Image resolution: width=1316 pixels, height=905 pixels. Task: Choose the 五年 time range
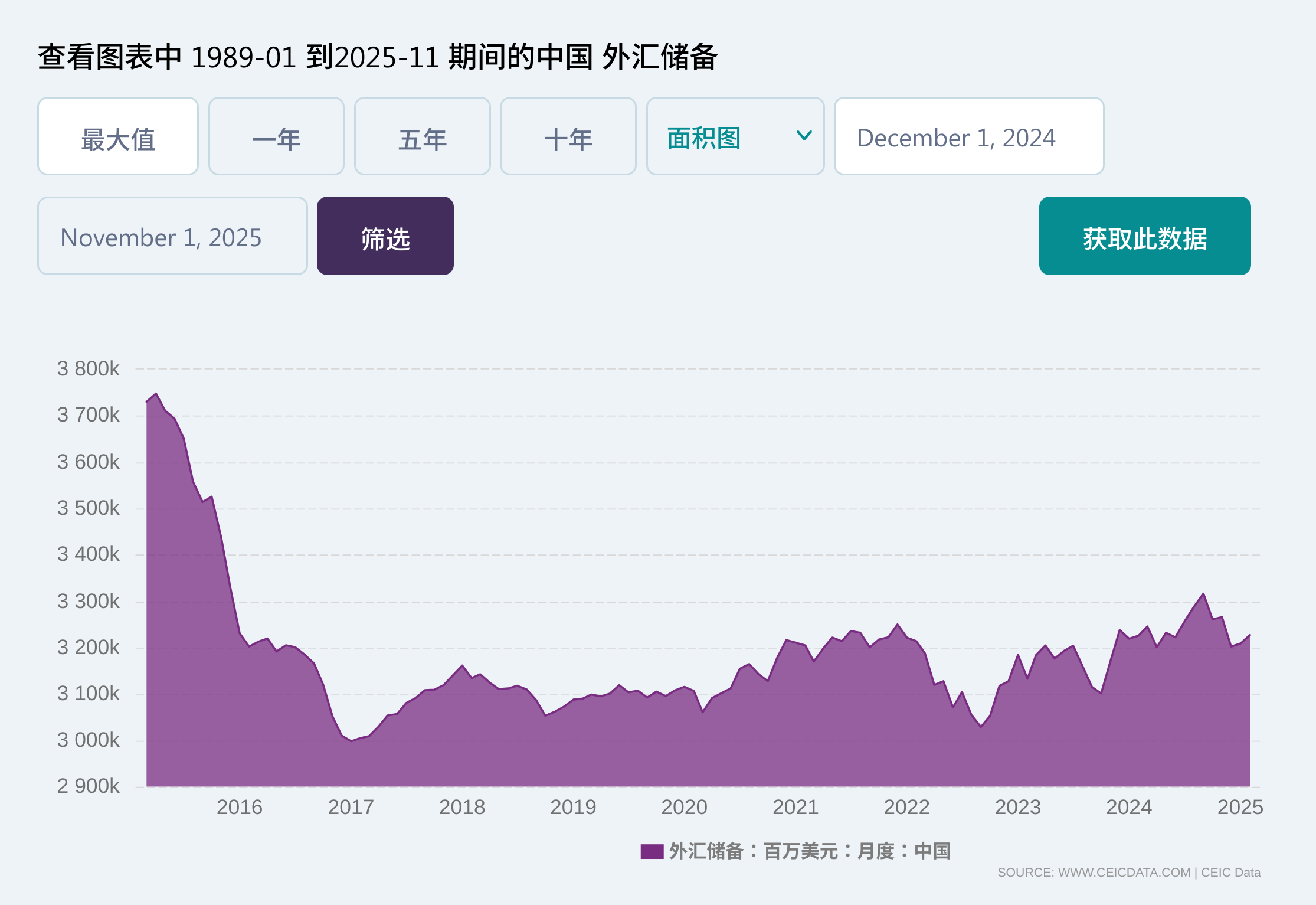click(x=422, y=137)
